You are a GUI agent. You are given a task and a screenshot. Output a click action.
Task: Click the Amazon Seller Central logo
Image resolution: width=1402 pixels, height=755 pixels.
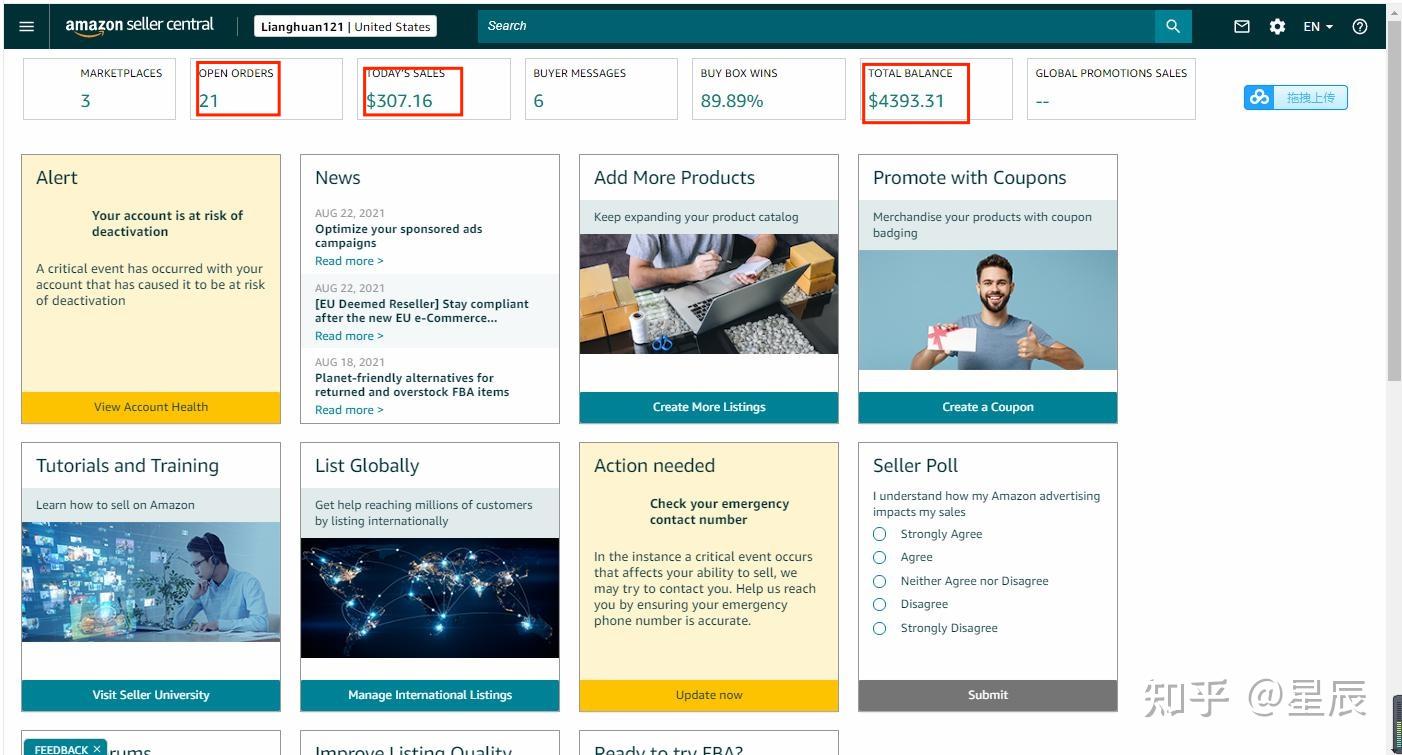pos(140,27)
